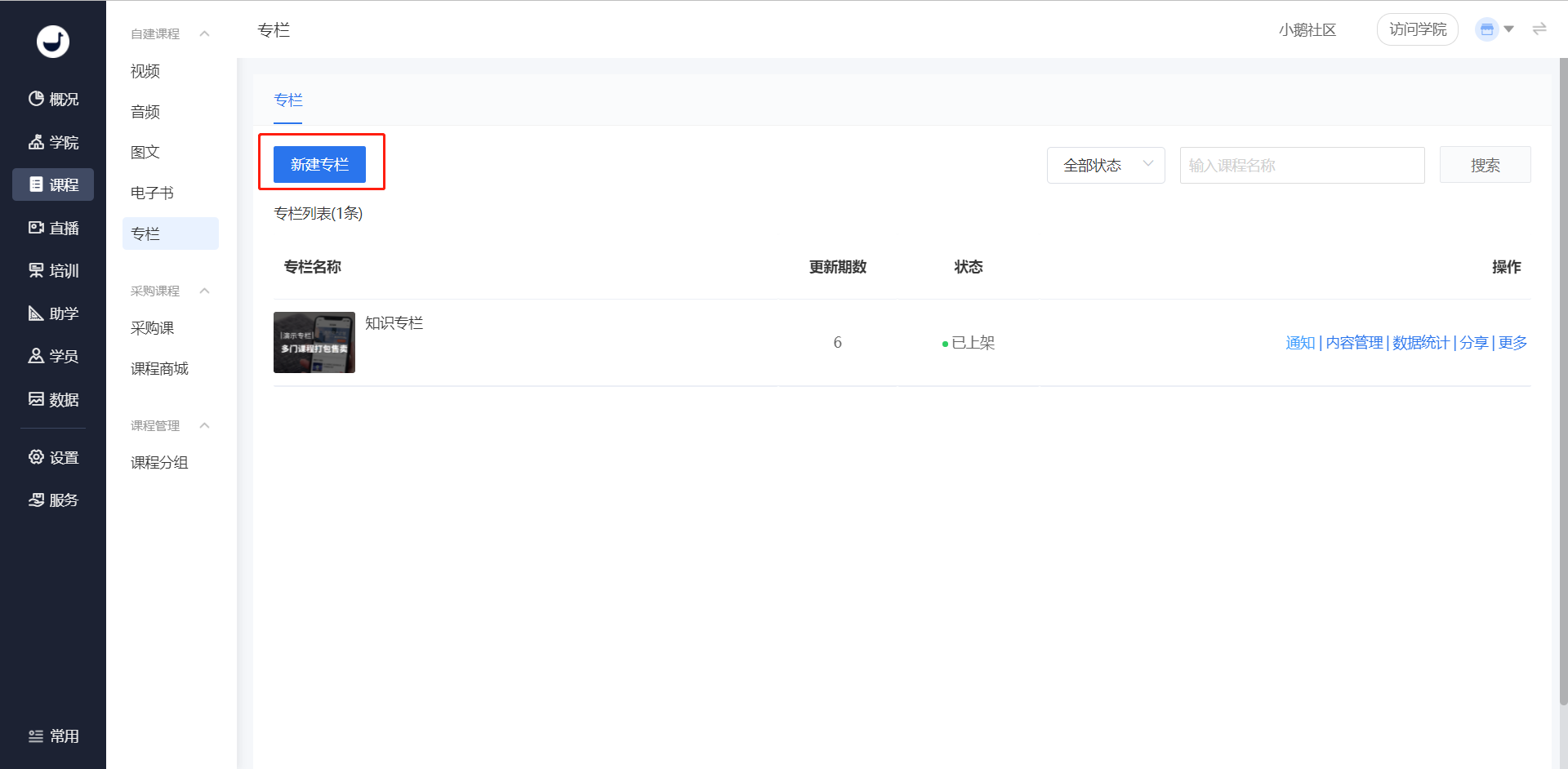1568x769 pixels.
Task: Click 更多 for 知识专栏
Action: coord(1512,343)
